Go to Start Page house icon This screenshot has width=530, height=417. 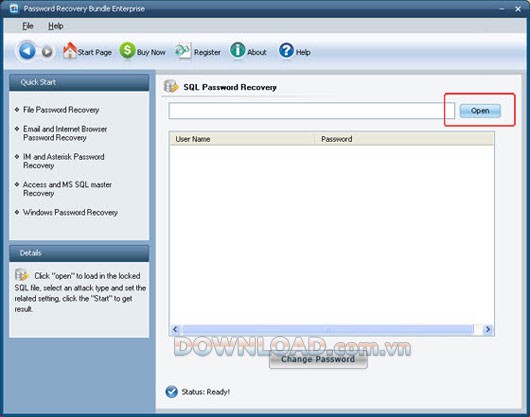pyautogui.click(x=70, y=50)
